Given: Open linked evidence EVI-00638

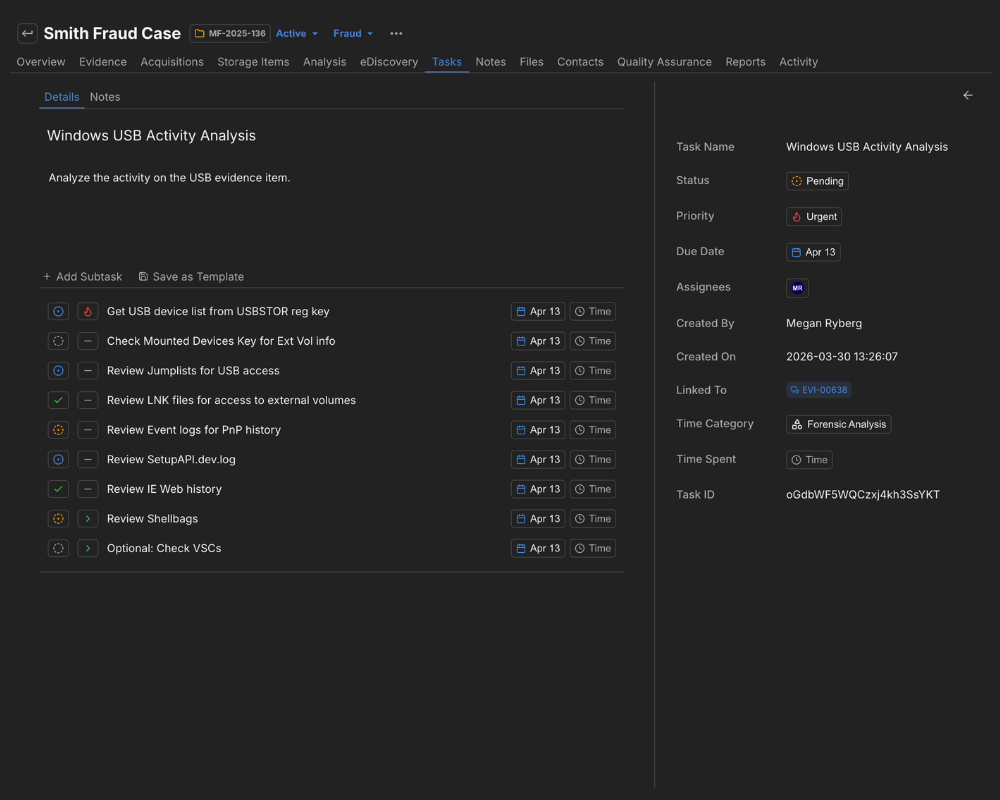Looking at the screenshot, I should [x=819, y=390].
